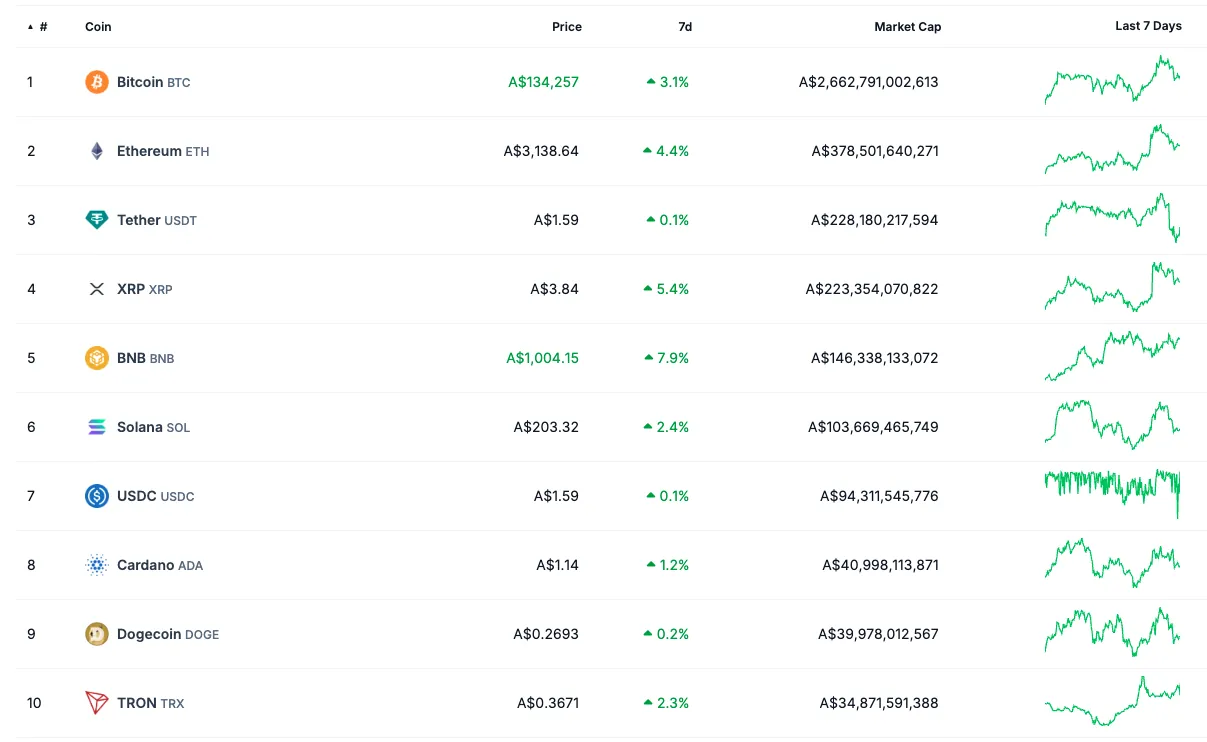Click the Ethereum logo icon
Screen dimensions: 1207x742
pos(97,151)
